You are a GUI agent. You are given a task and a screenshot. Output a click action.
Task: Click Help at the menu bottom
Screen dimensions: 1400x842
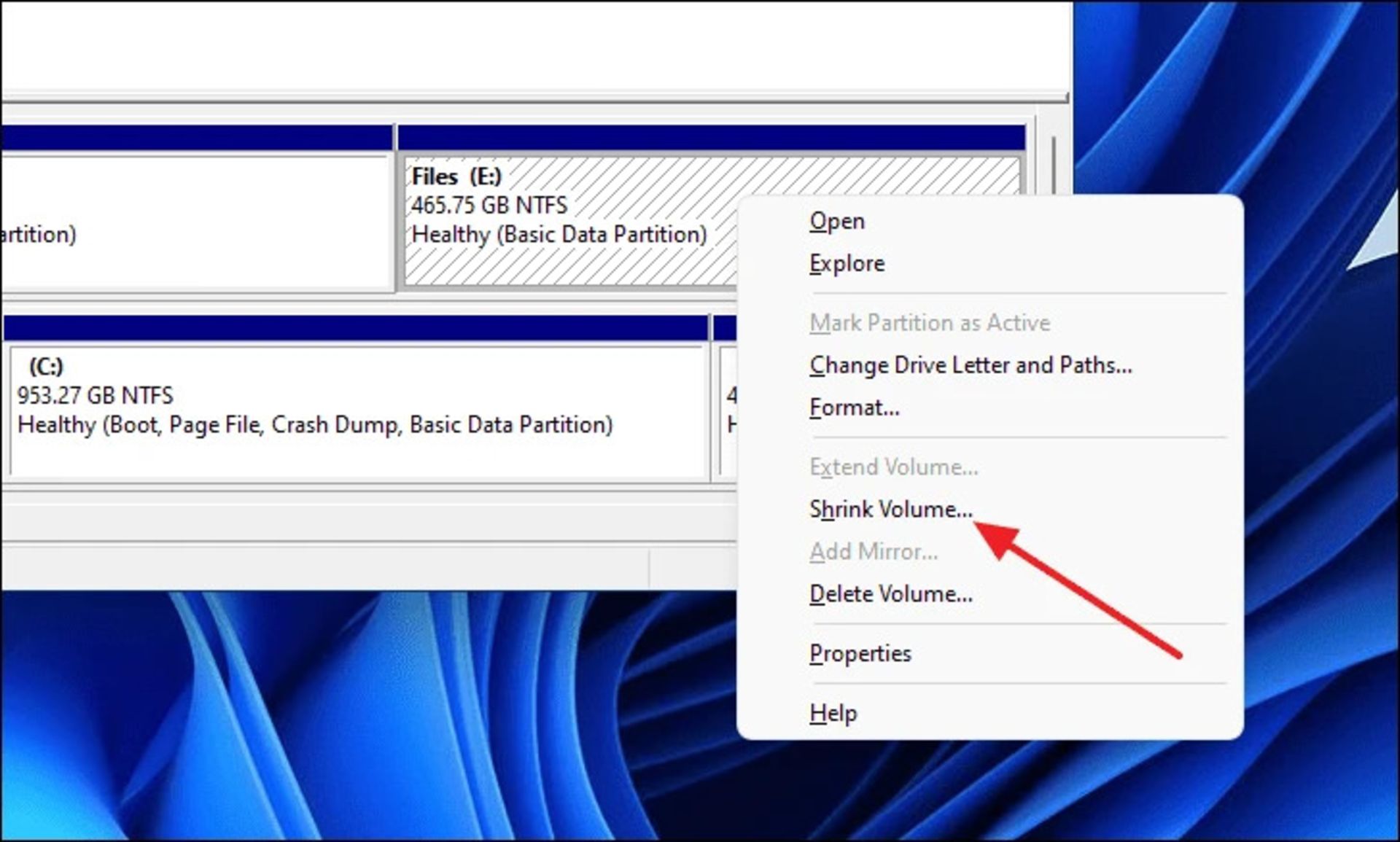[x=833, y=713]
